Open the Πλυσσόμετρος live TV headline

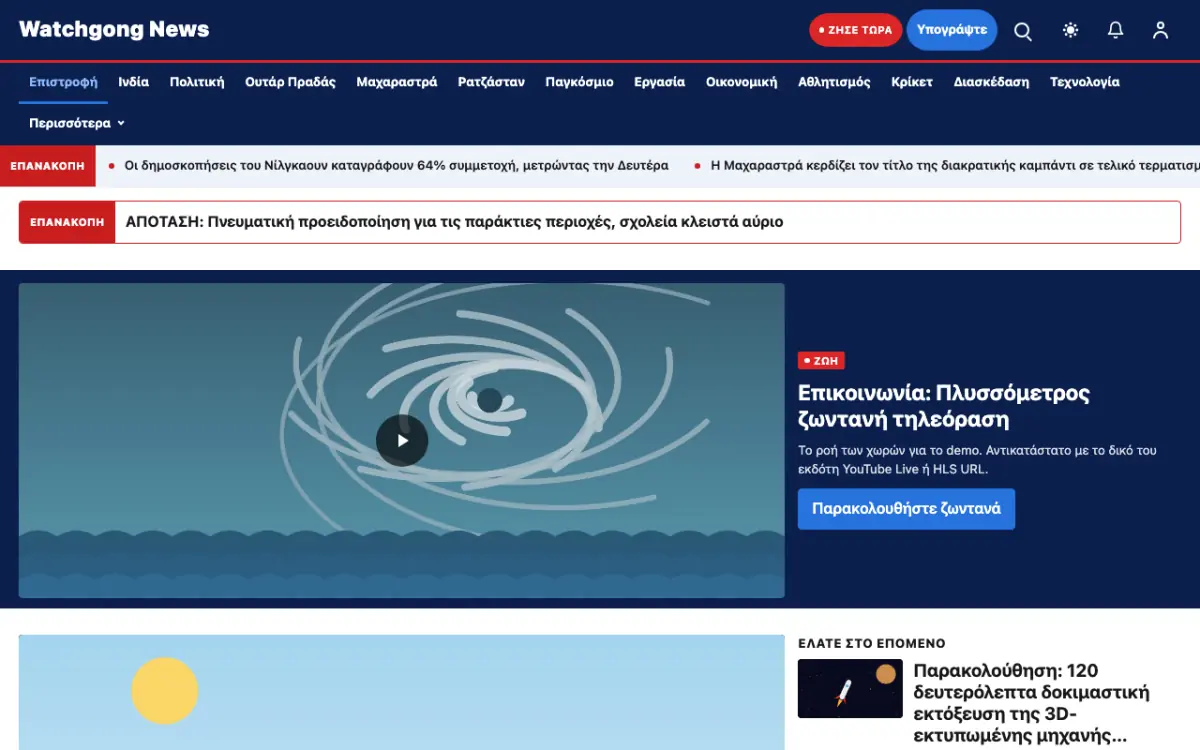tap(944, 406)
